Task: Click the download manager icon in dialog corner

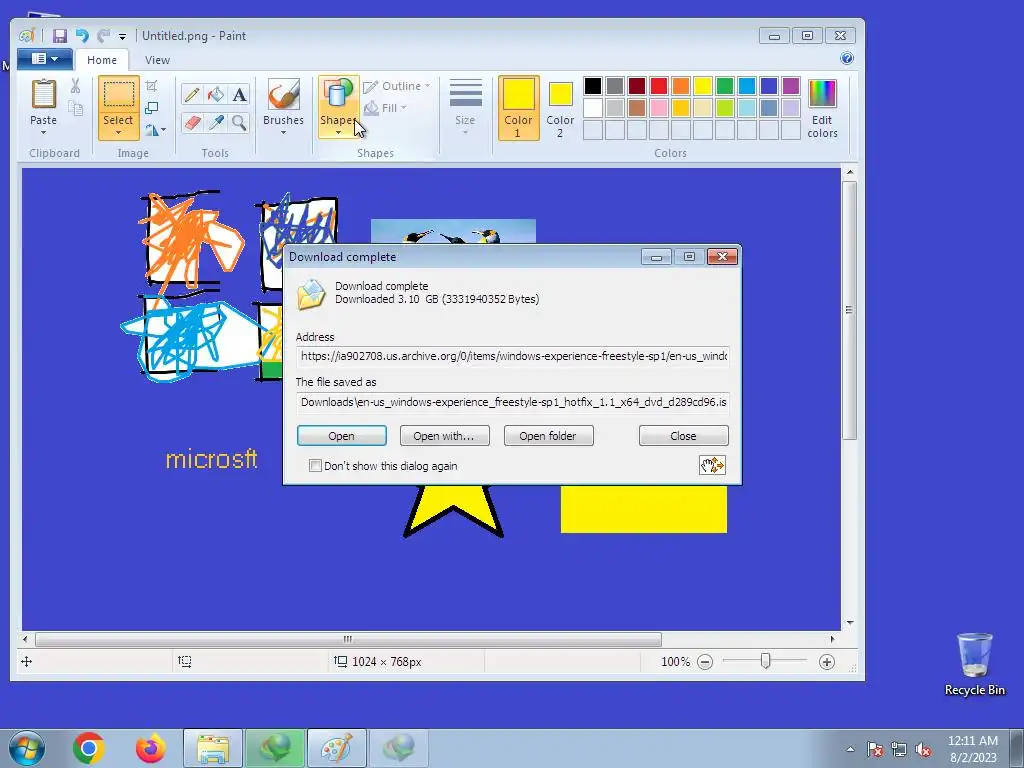Action: (x=712, y=465)
